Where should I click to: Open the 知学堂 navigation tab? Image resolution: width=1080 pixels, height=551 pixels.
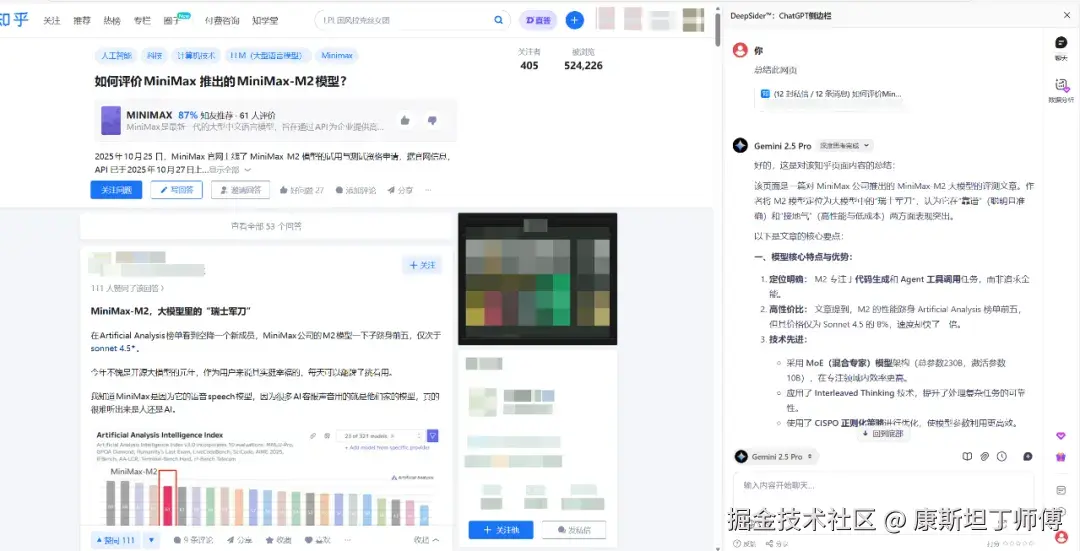click(265, 21)
